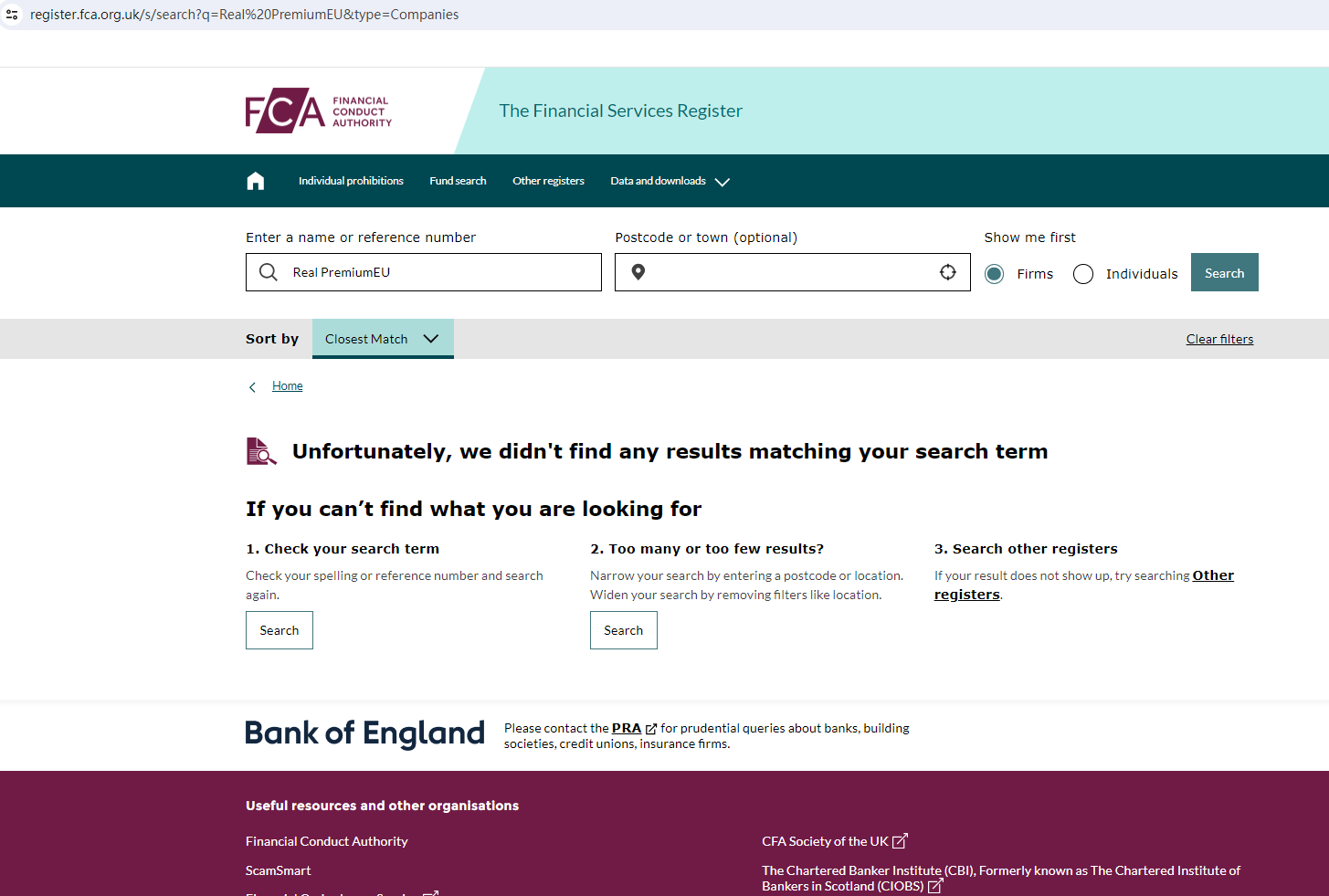
Task: Click the FCA logo
Action: click(318, 111)
